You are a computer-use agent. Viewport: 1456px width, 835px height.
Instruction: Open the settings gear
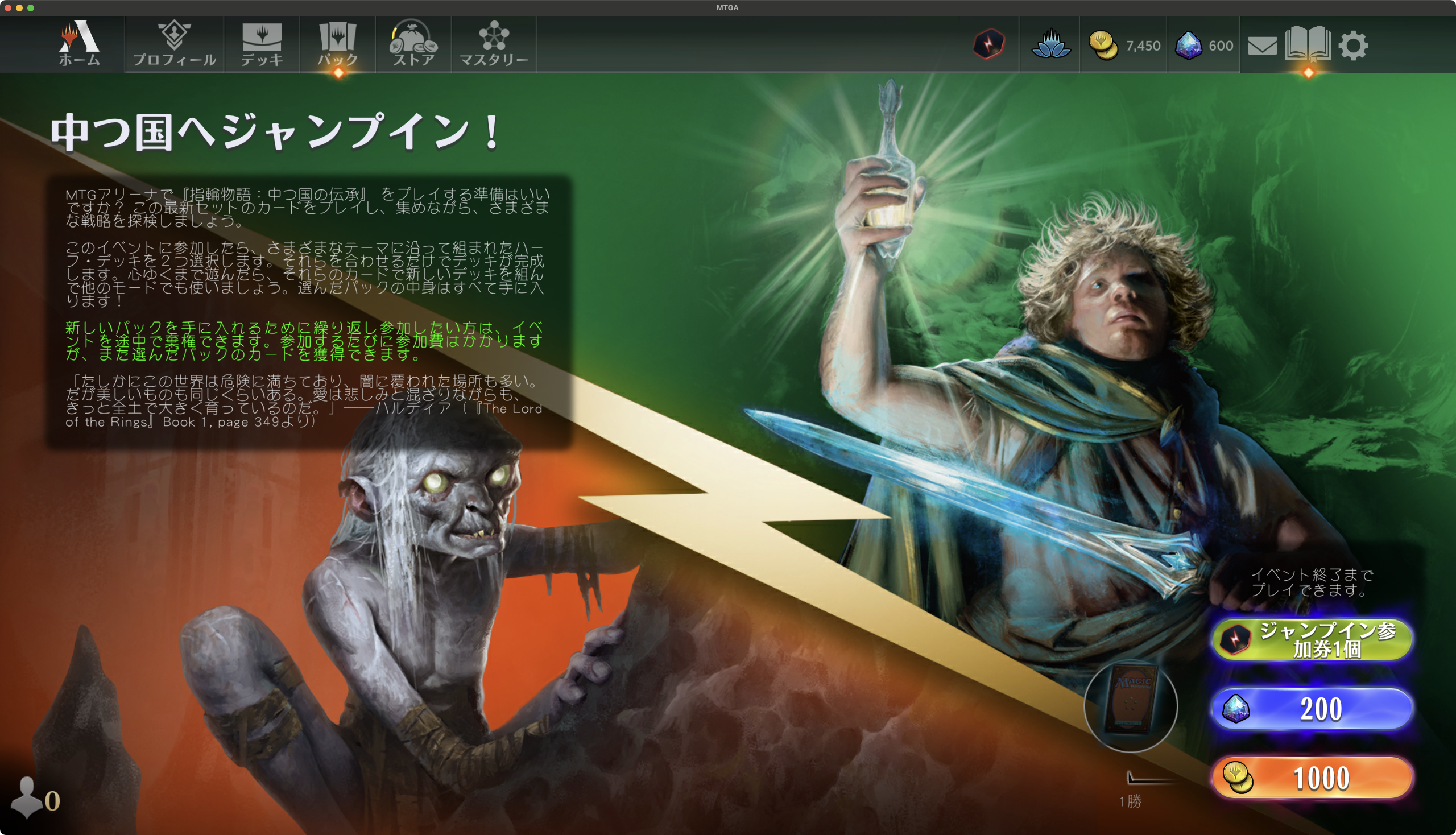click(1354, 46)
